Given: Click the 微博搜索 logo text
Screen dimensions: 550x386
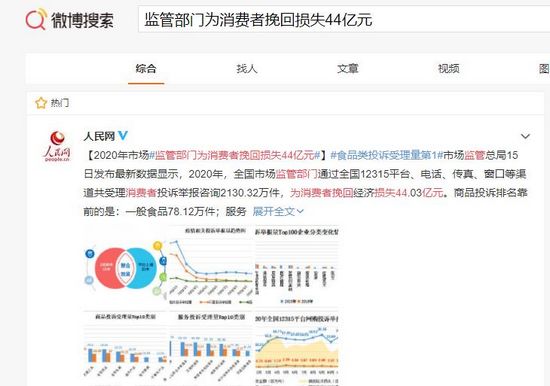Looking at the screenshot, I should point(82,20).
